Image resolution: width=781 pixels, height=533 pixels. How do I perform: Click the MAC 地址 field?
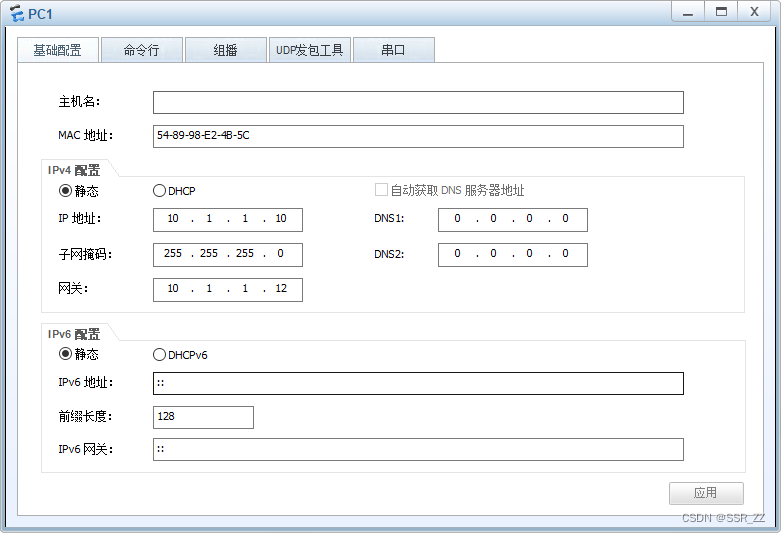418,136
